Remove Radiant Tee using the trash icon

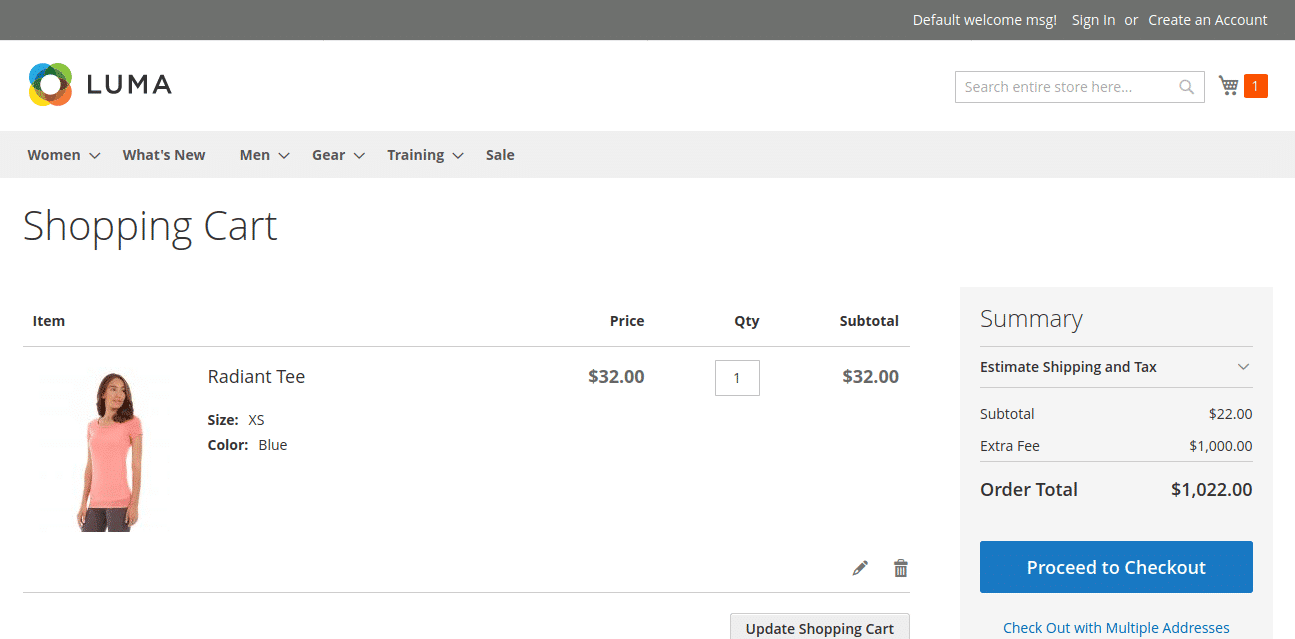[x=900, y=567]
